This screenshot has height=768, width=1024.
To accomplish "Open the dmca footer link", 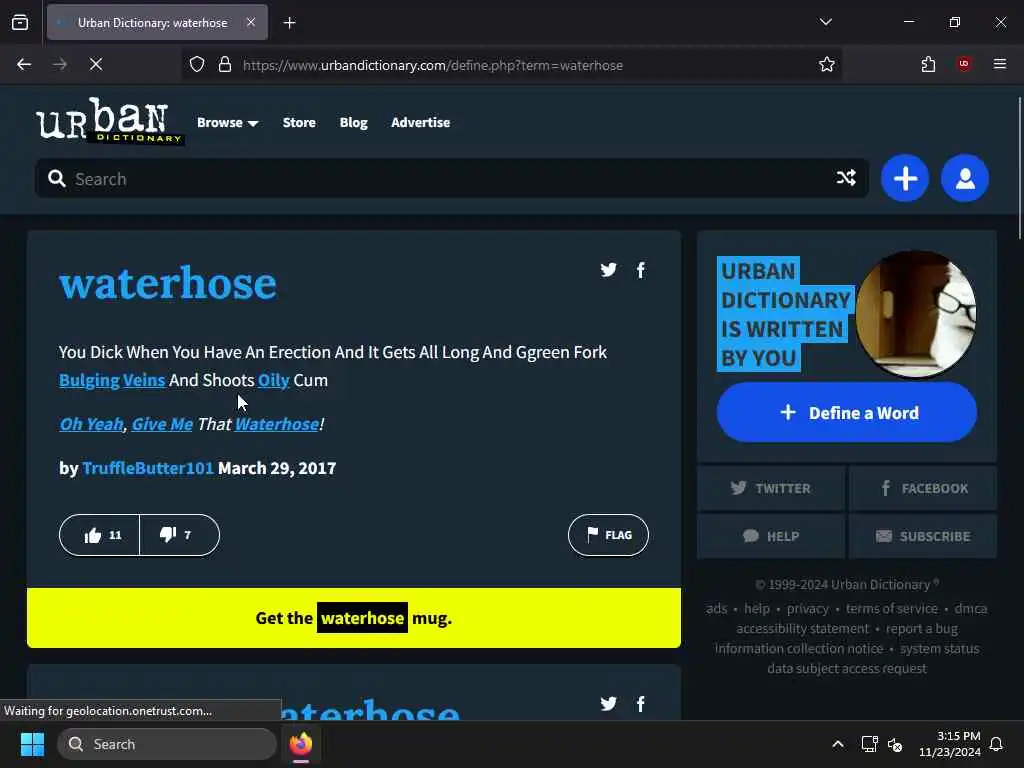I will (x=970, y=609).
